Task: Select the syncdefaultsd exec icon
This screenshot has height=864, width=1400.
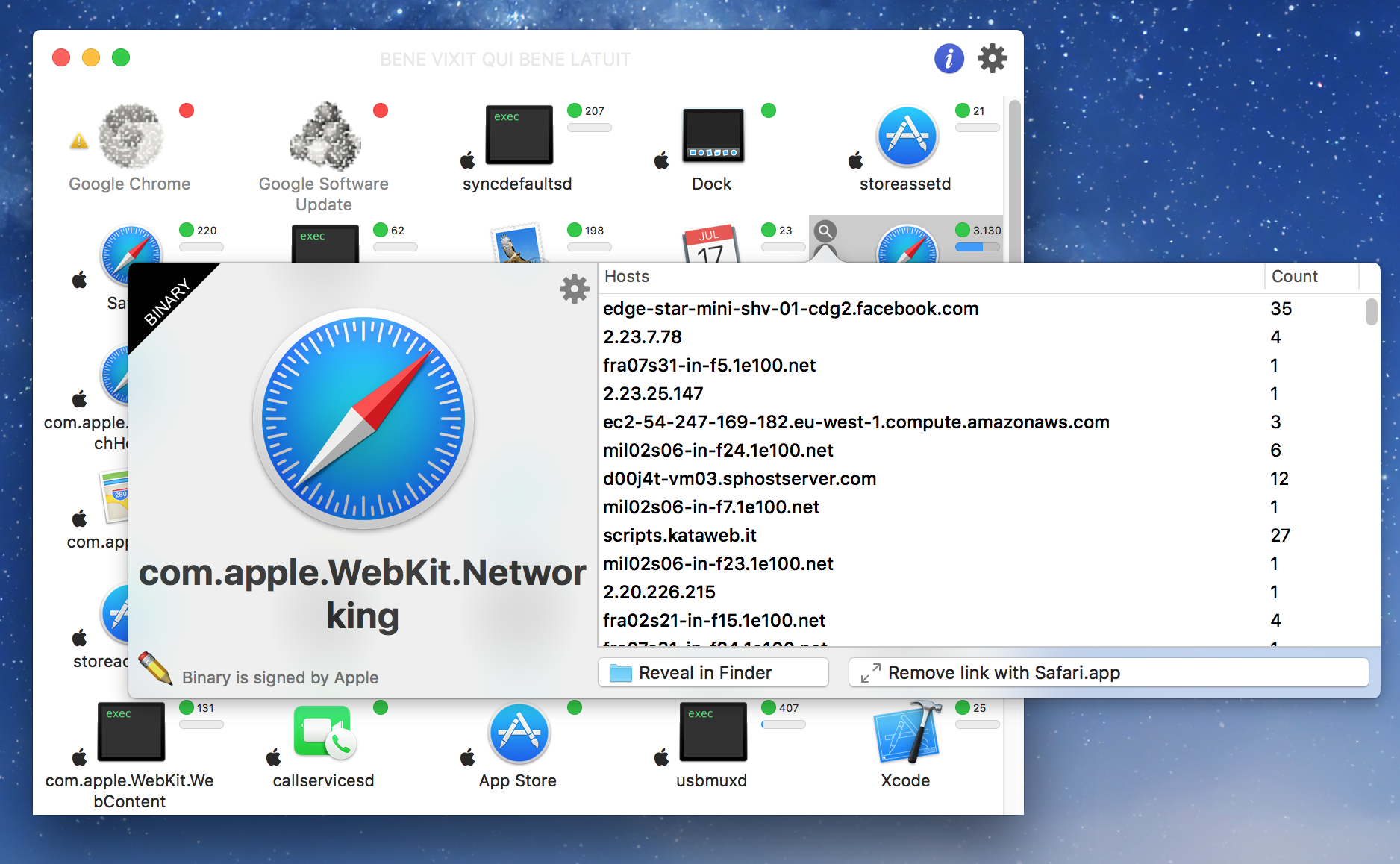Action: tap(519, 135)
